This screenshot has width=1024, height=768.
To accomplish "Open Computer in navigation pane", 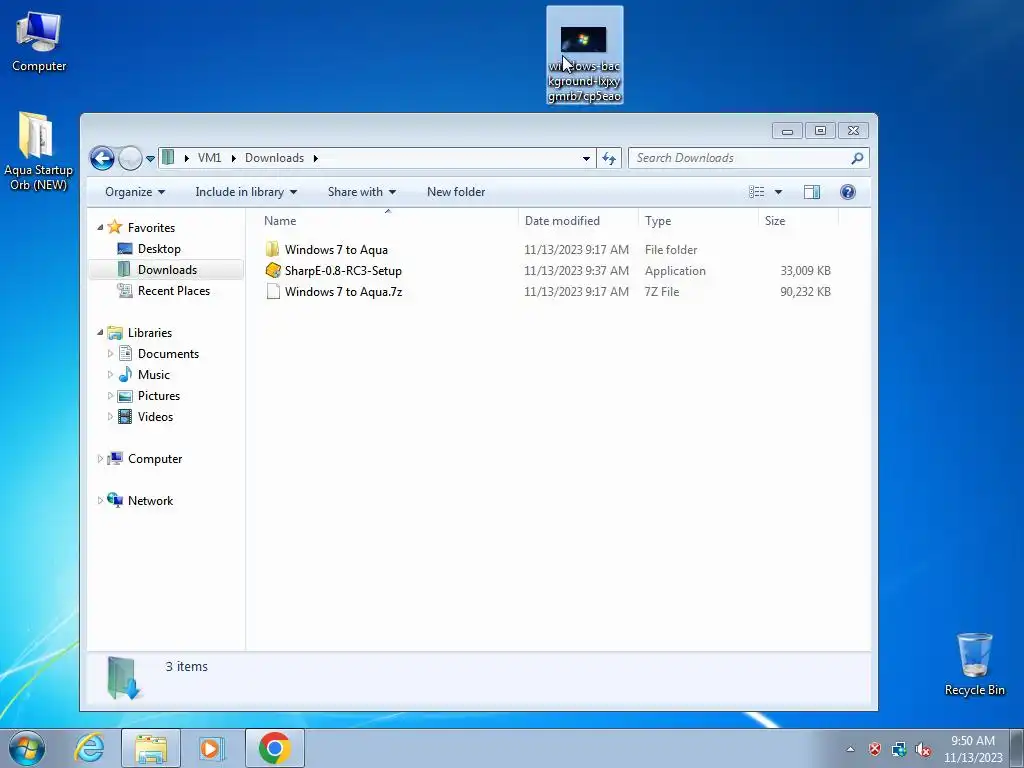I will (x=155, y=458).
